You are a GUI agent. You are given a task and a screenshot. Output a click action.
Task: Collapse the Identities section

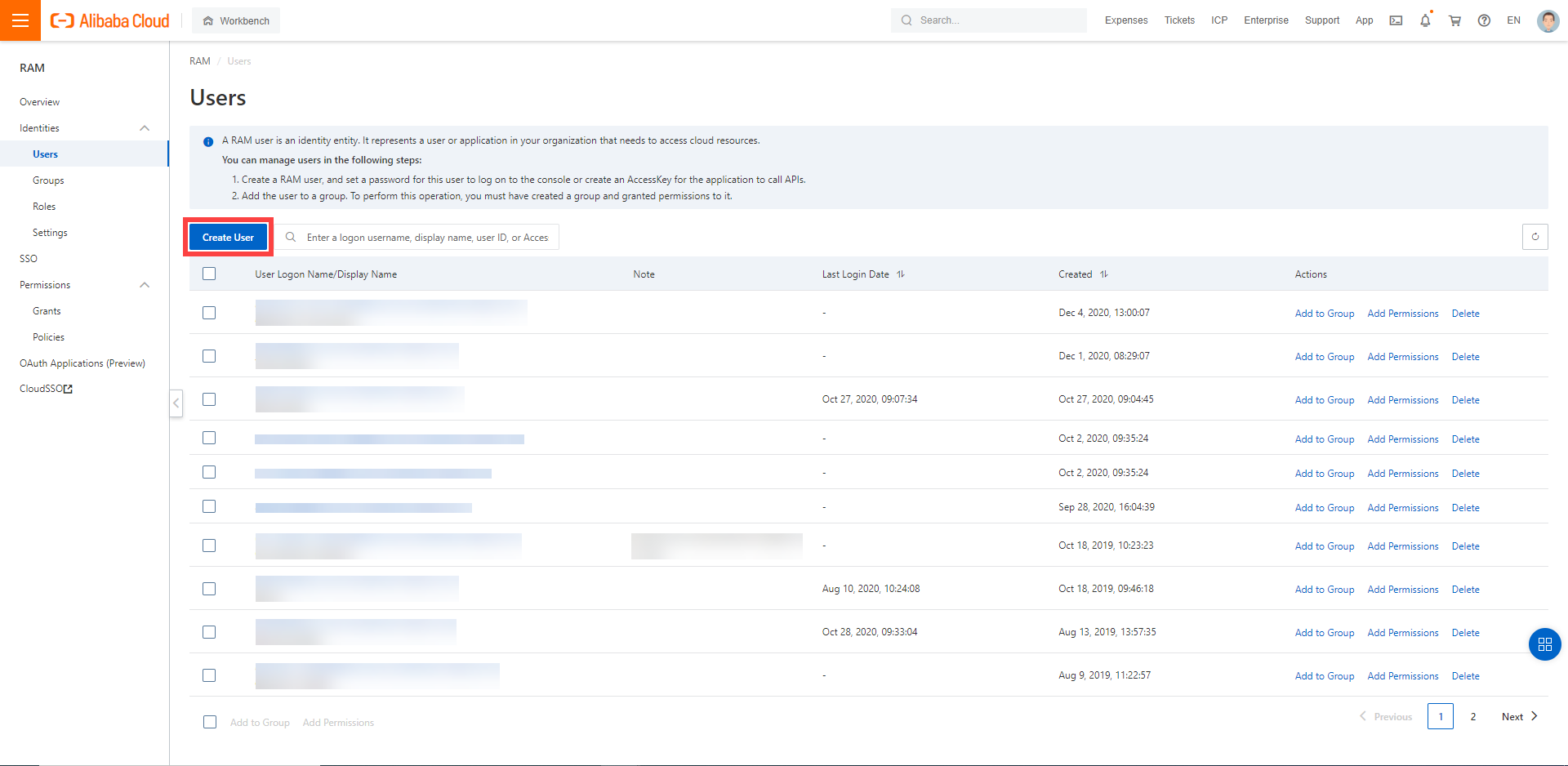click(145, 128)
